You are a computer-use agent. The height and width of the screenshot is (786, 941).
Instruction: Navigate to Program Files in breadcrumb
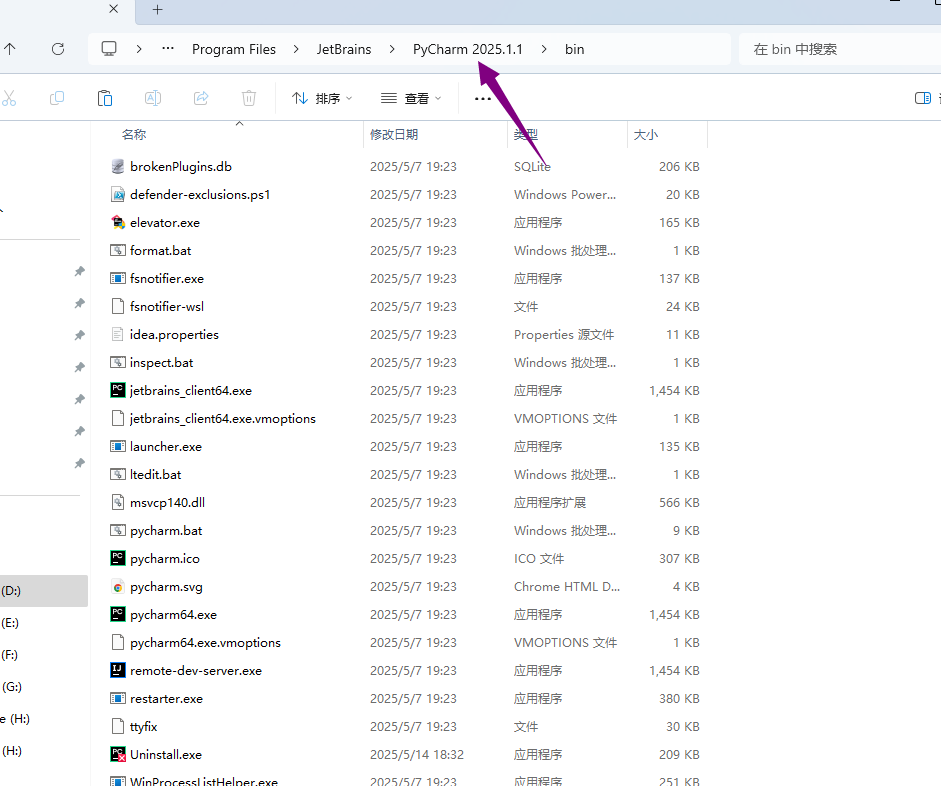(234, 49)
